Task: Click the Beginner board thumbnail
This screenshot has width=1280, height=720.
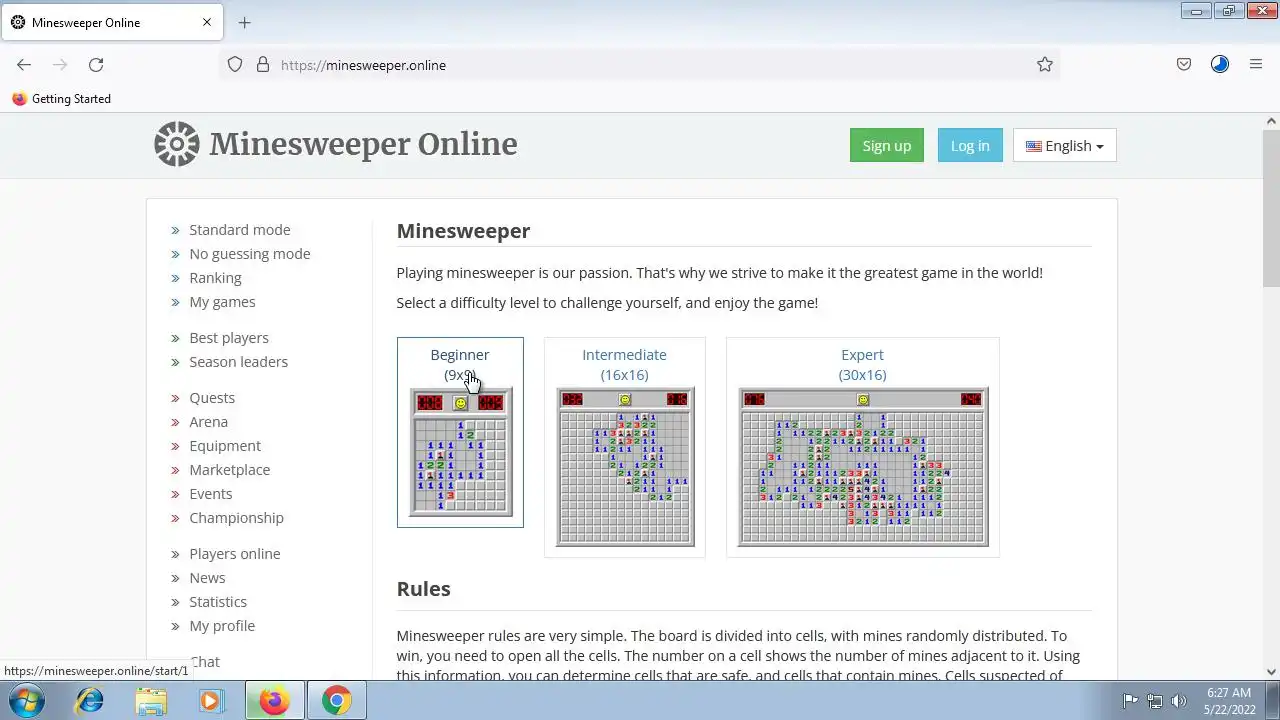Action: [x=460, y=452]
